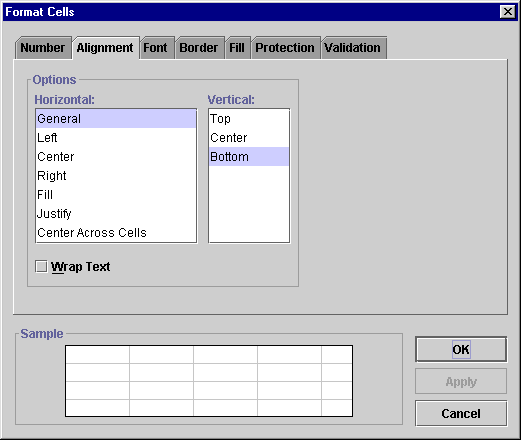Select the Alignment tab
The width and height of the screenshot is (521, 440).
pos(106,48)
